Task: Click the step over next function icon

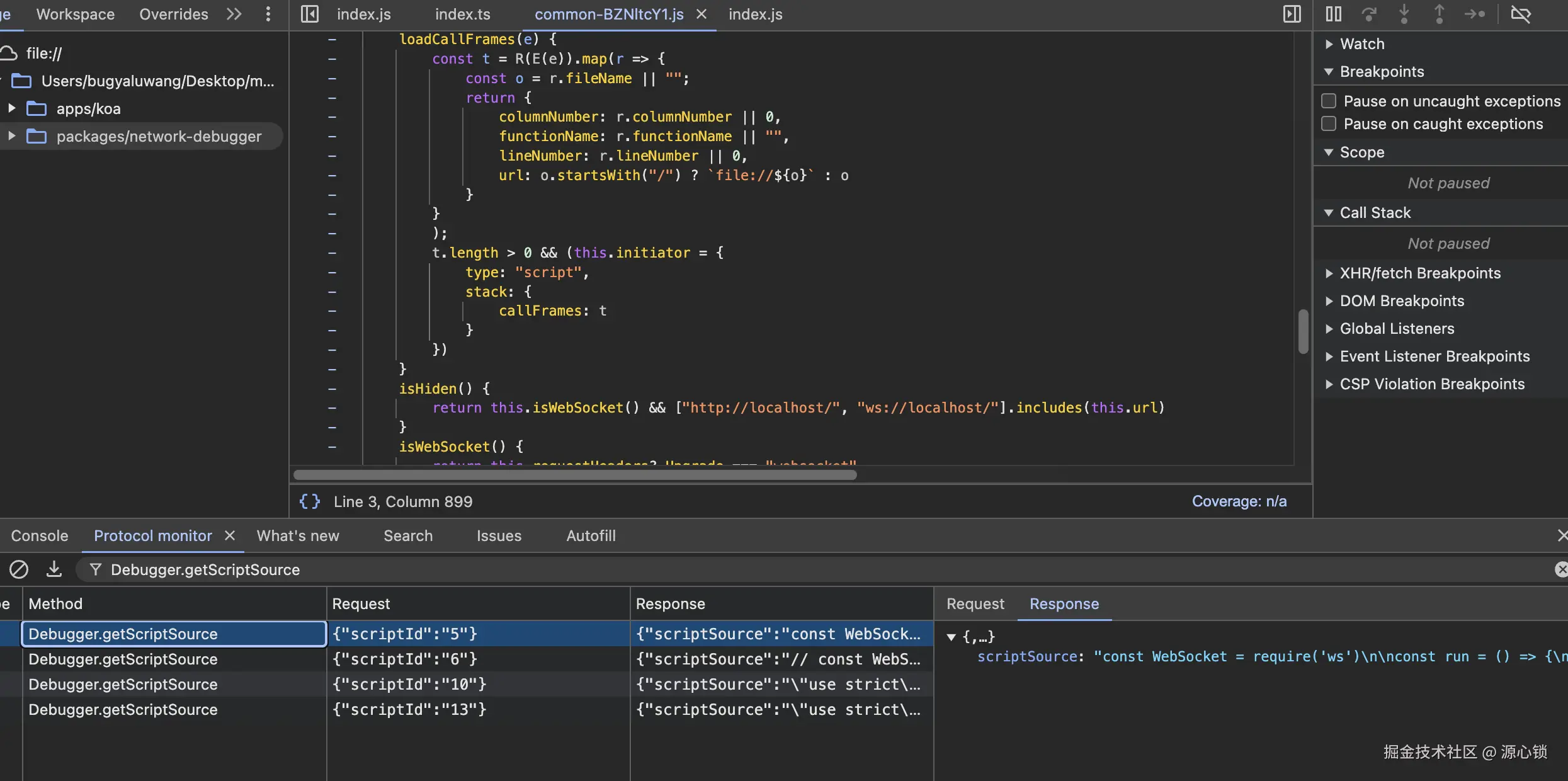Action: pos(1368,14)
